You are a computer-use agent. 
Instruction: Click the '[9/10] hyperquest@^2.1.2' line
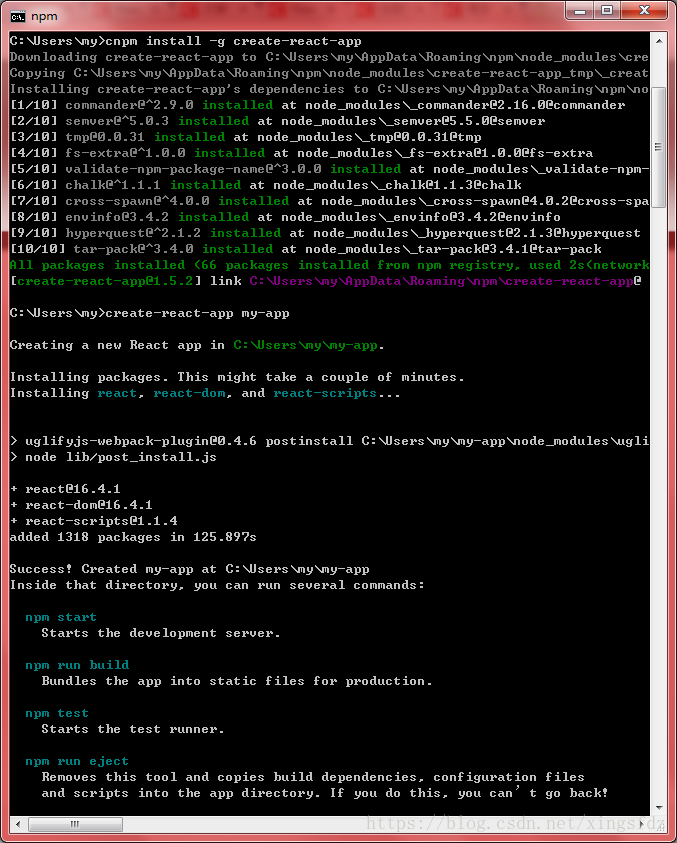click(325, 233)
